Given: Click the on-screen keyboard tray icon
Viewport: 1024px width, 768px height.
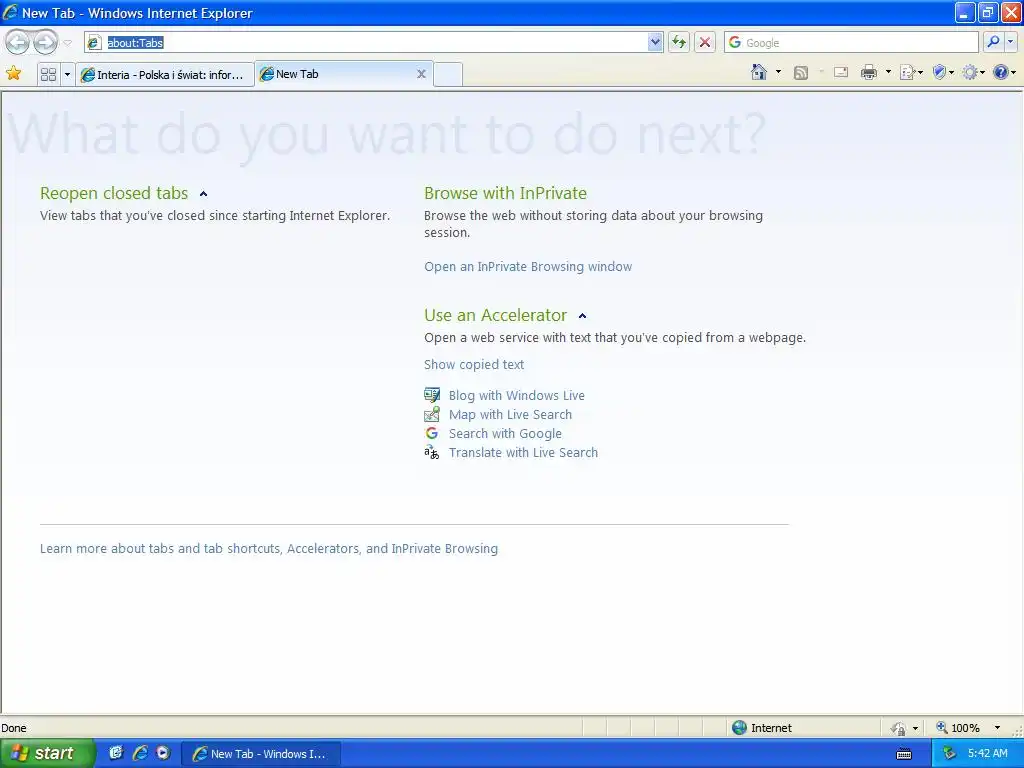Looking at the screenshot, I should coord(904,754).
